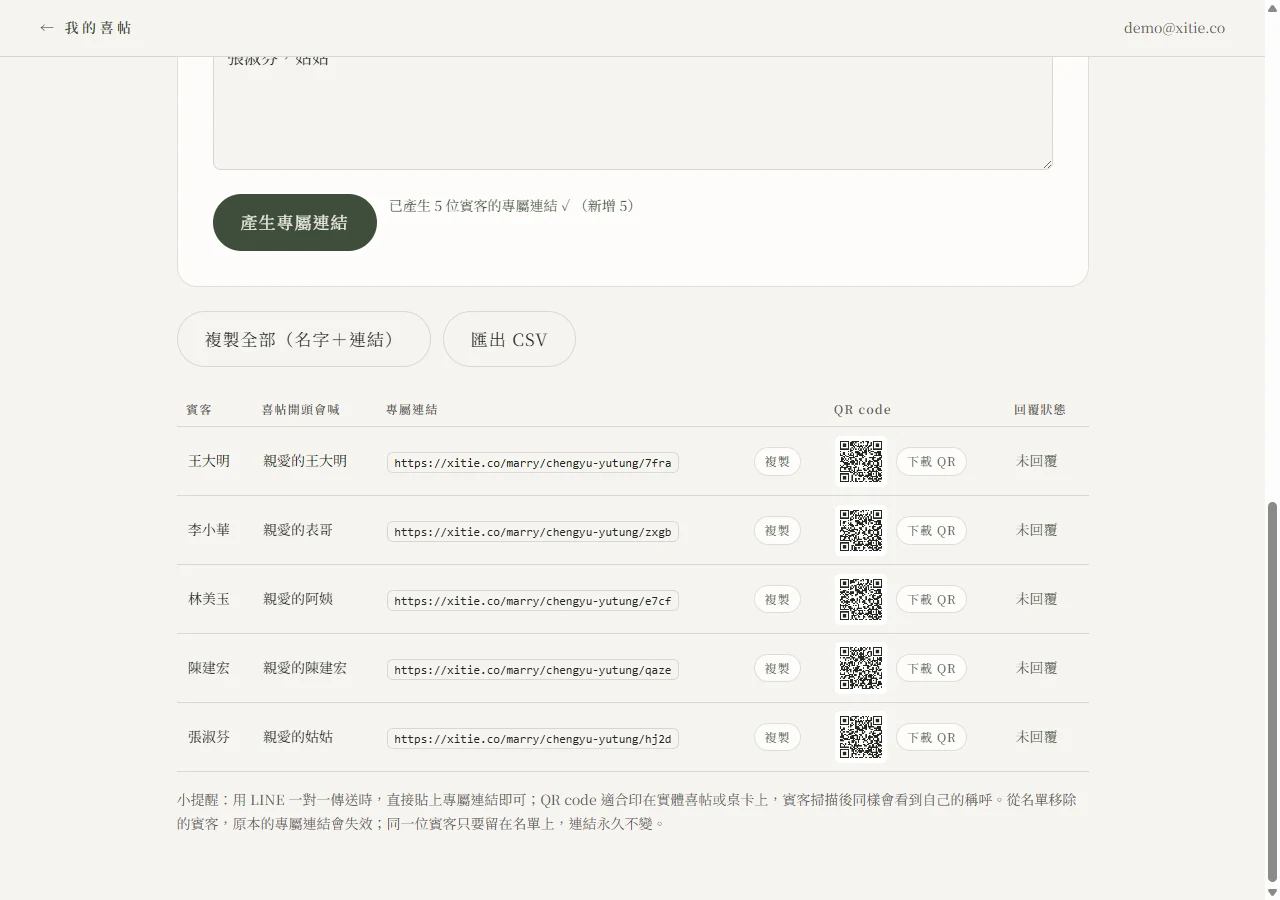Copy 林美玉's dedicated link
This screenshot has width=1280, height=900.
tap(777, 599)
